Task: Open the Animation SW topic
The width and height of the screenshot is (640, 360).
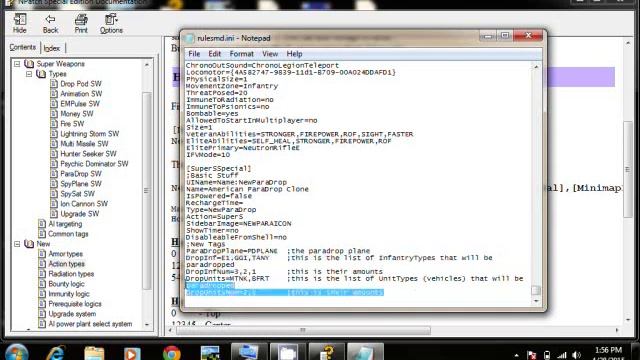Action: tap(81, 94)
